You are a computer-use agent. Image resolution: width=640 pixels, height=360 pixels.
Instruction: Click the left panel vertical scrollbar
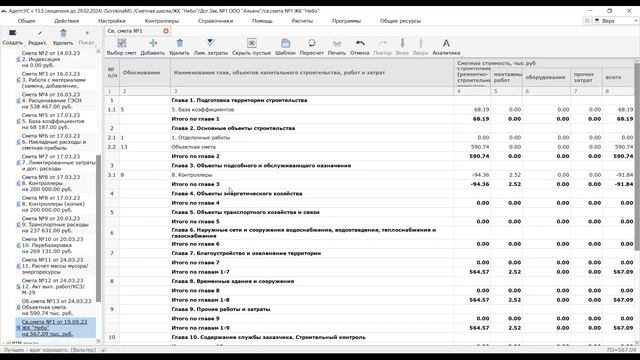[x=98, y=229]
